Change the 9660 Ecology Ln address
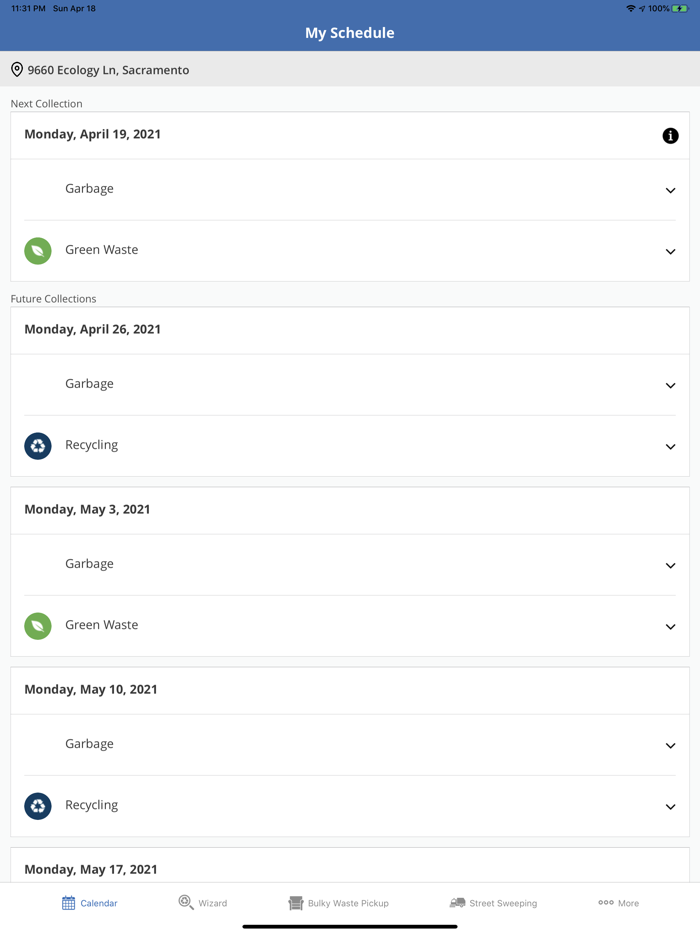This screenshot has width=700, height=934. (x=108, y=70)
